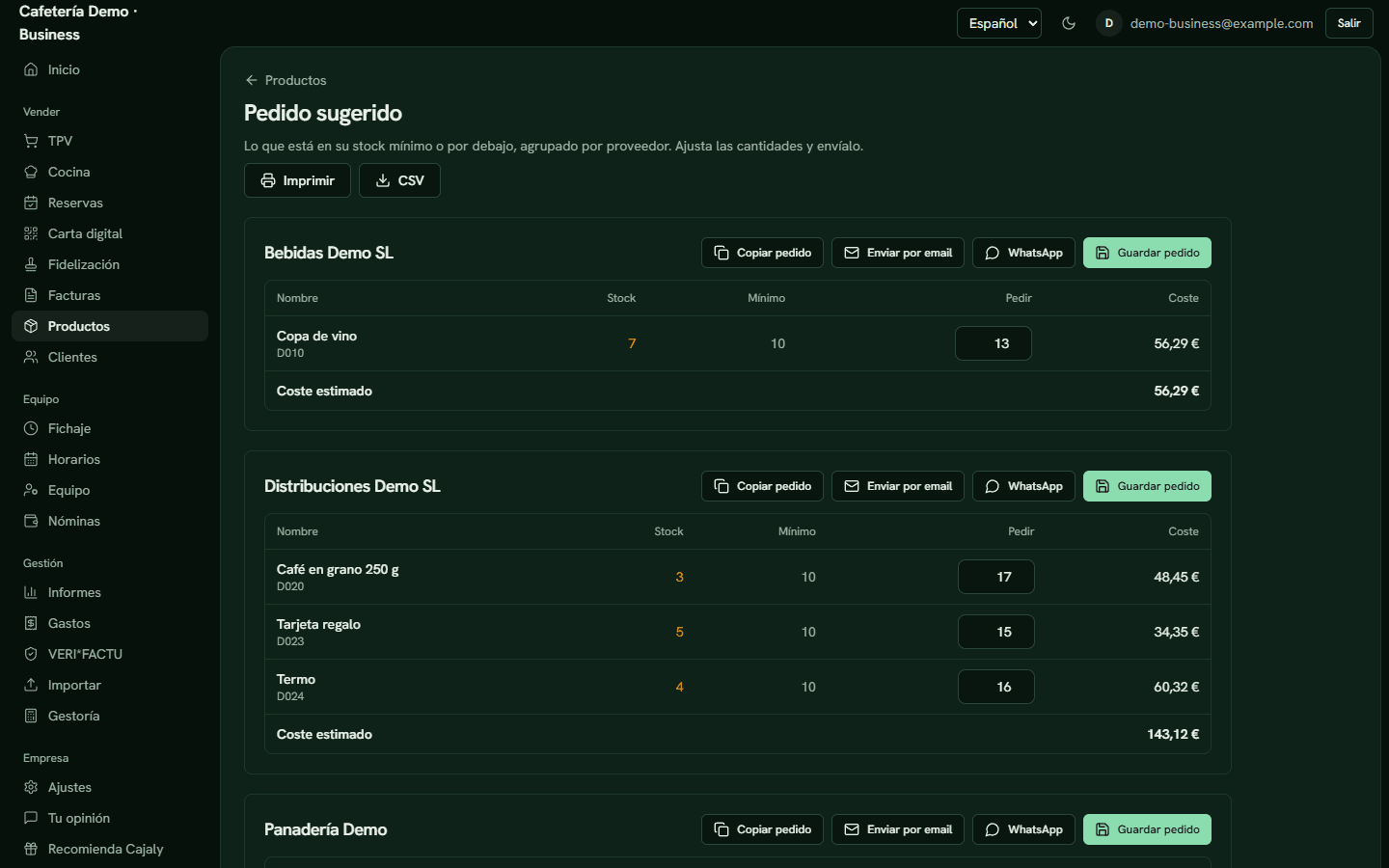Copy the Bebidas Demo SL order

(x=762, y=253)
